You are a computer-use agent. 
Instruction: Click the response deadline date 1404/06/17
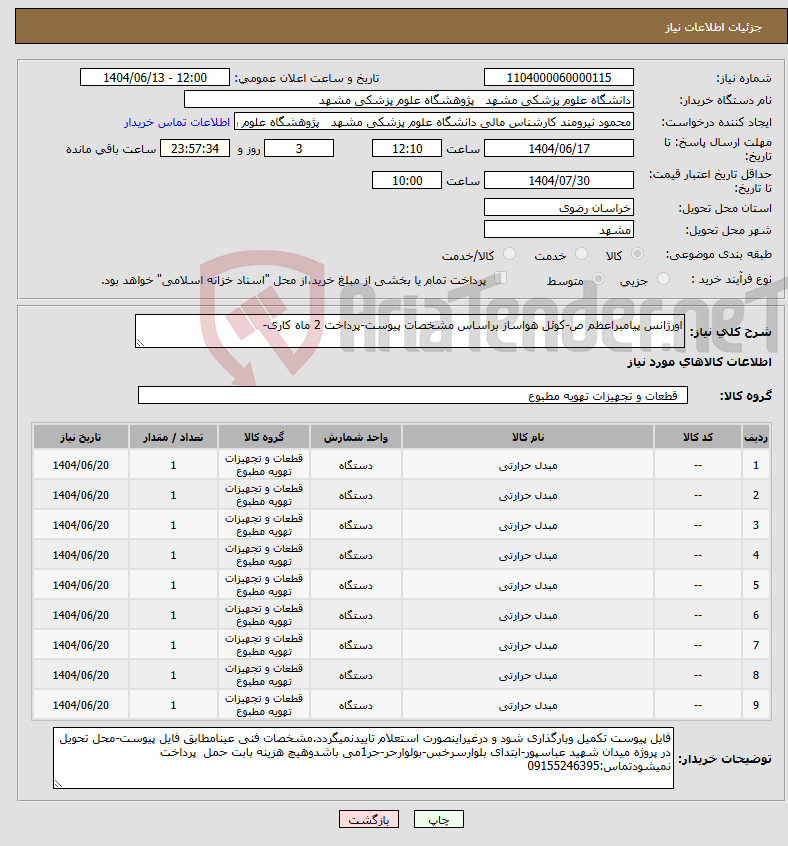coord(559,148)
